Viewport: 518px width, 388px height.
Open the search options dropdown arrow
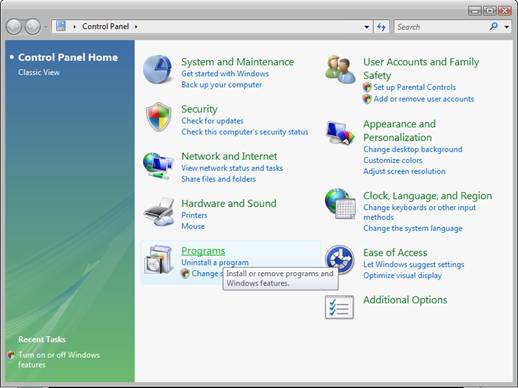(507, 27)
